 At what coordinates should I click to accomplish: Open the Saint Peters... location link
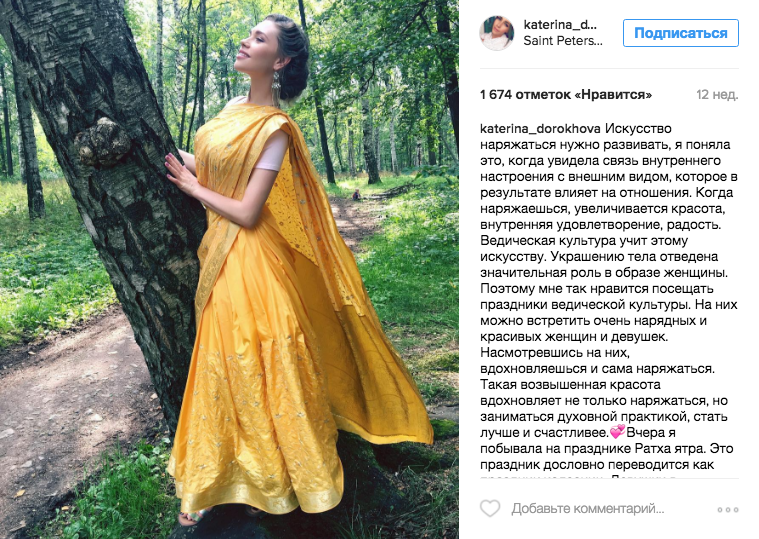click(563, 41)
